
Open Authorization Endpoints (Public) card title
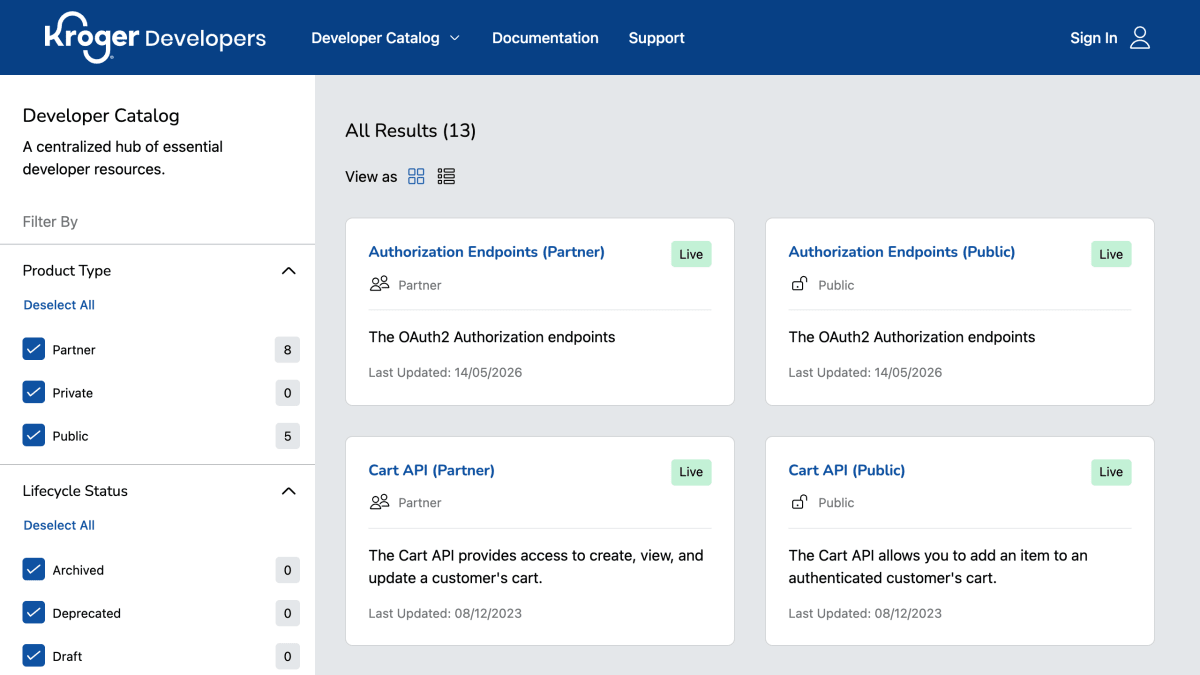pyautogui.click(x=902, y=252)
